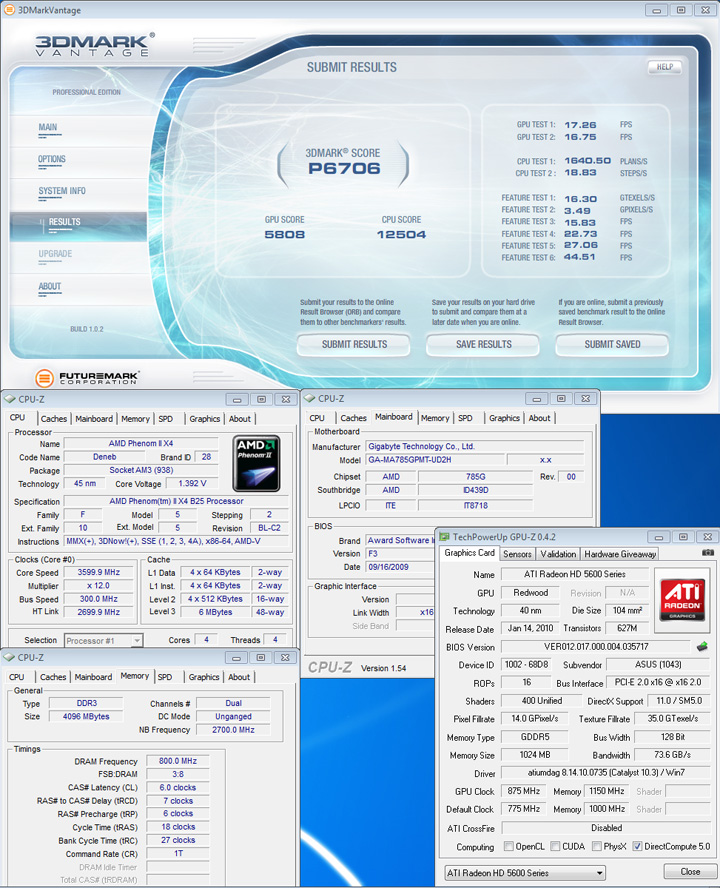The height and width of the screenshot is (888, 720).
Task: Click the P6706 3DMark score
Action: click(x=344, y=168)
